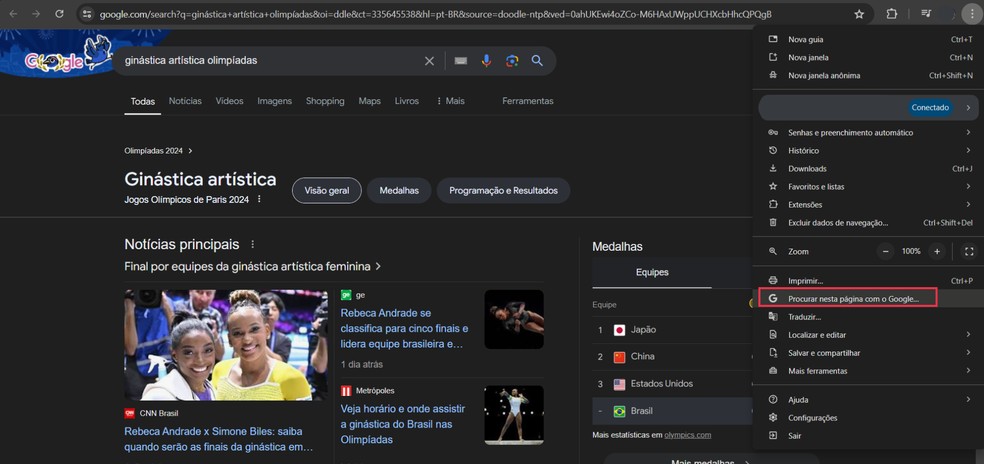Screen dimensions: 984x464
Task: Select Imprimir in the menu
Action: tap(869, 281)
